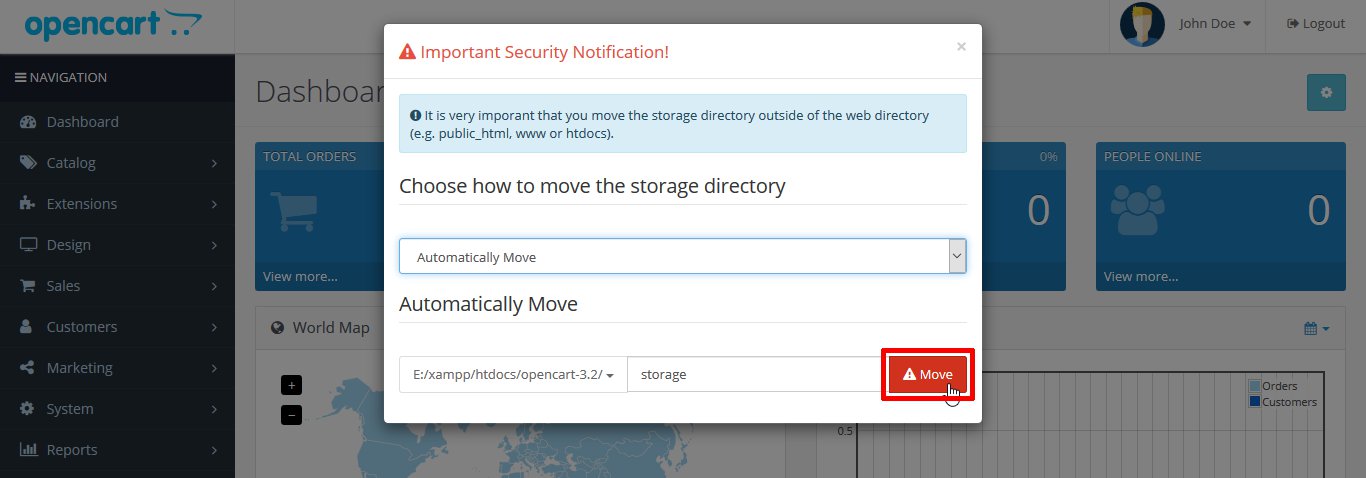Zoom in on the World Map
Viewport: 1366px width, 478px height.
[x=291, y=385]
